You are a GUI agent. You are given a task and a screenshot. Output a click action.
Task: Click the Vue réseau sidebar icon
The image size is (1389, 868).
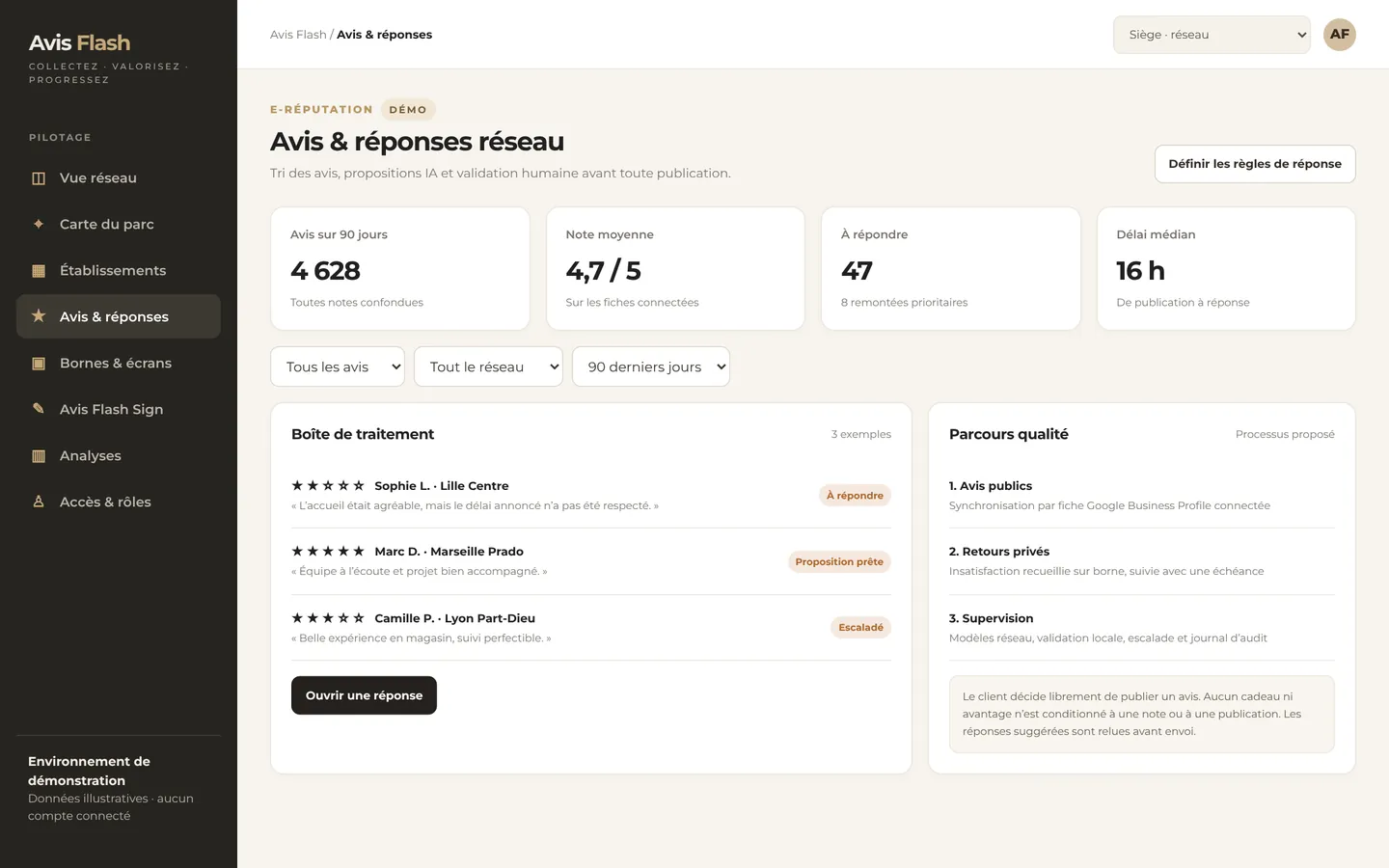click(x=39, y=178)
